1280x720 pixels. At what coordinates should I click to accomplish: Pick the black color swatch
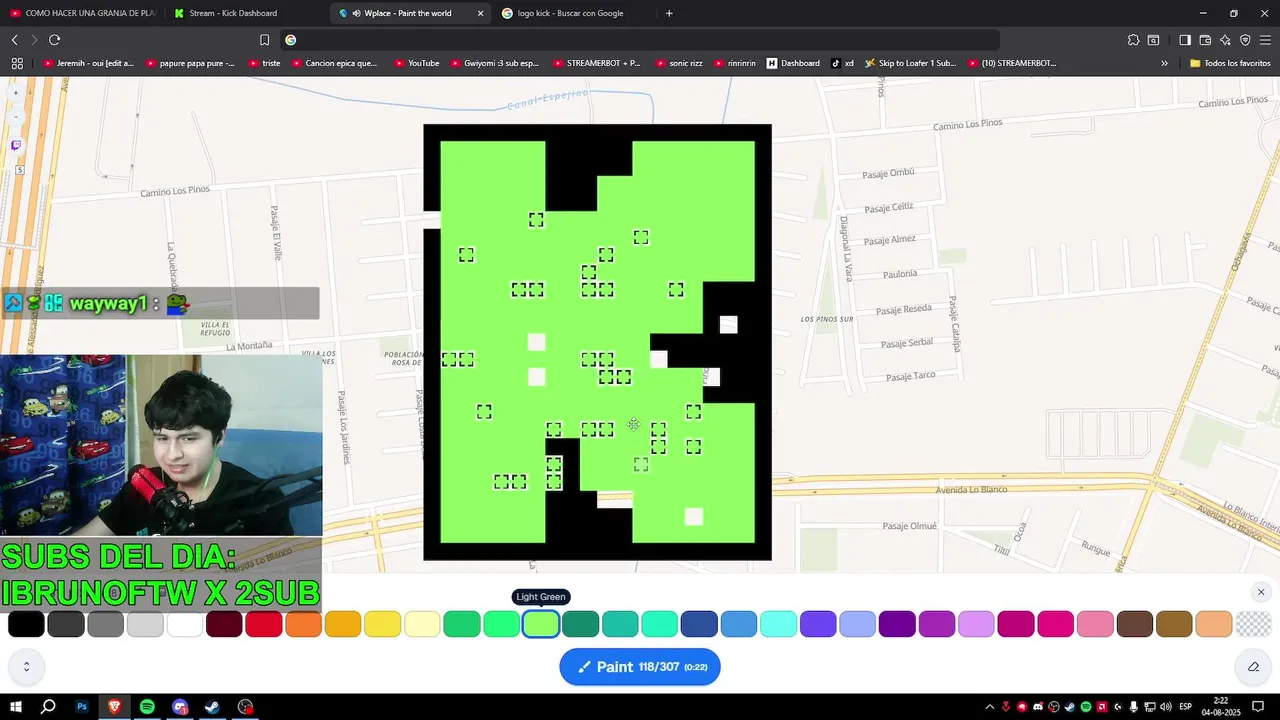pyautogui.click(x=26, y=624)
